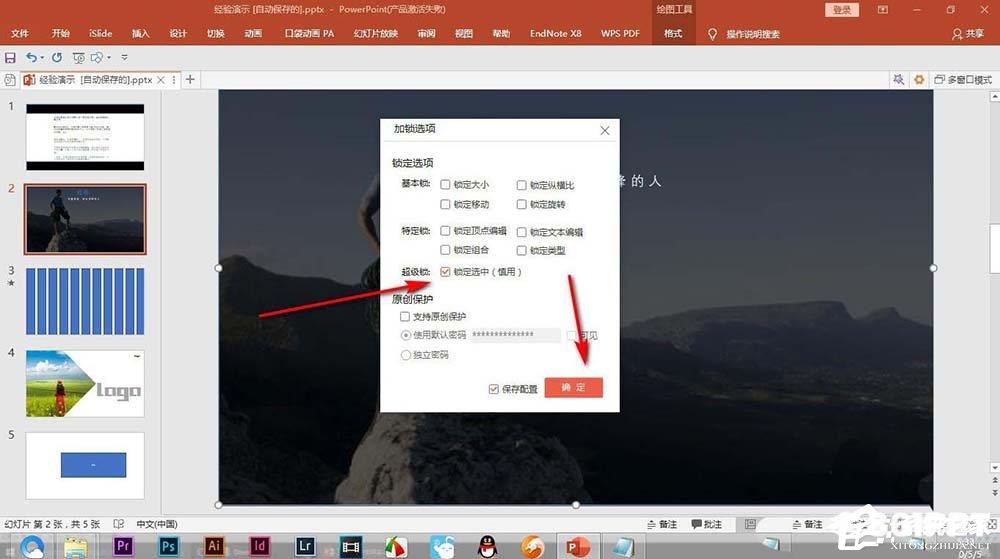The width and height of the screenshot is (1000, 559).
Task: Switch to the 幻灯片放映 tab
Action: pyautogui.click(x=376, y=33)
